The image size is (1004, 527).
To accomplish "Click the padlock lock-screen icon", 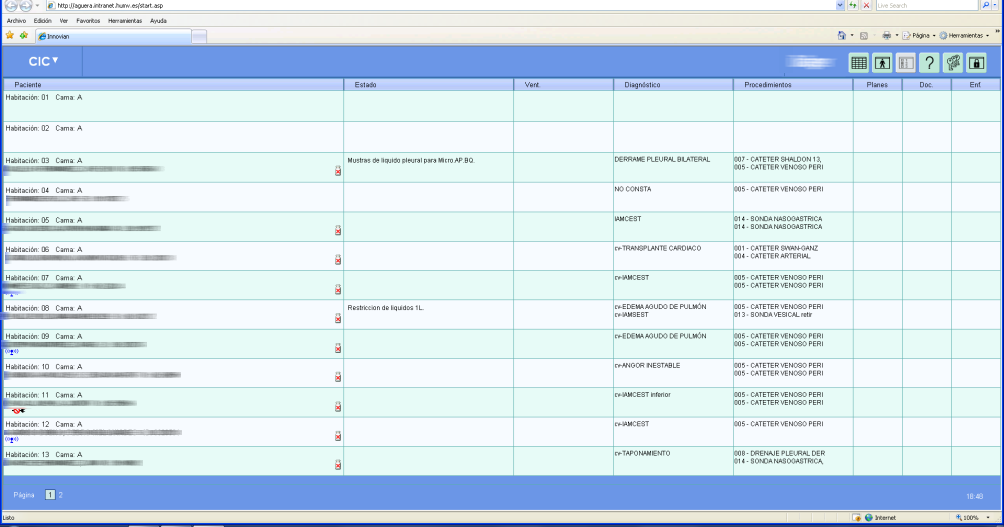I will coord(976,63).
